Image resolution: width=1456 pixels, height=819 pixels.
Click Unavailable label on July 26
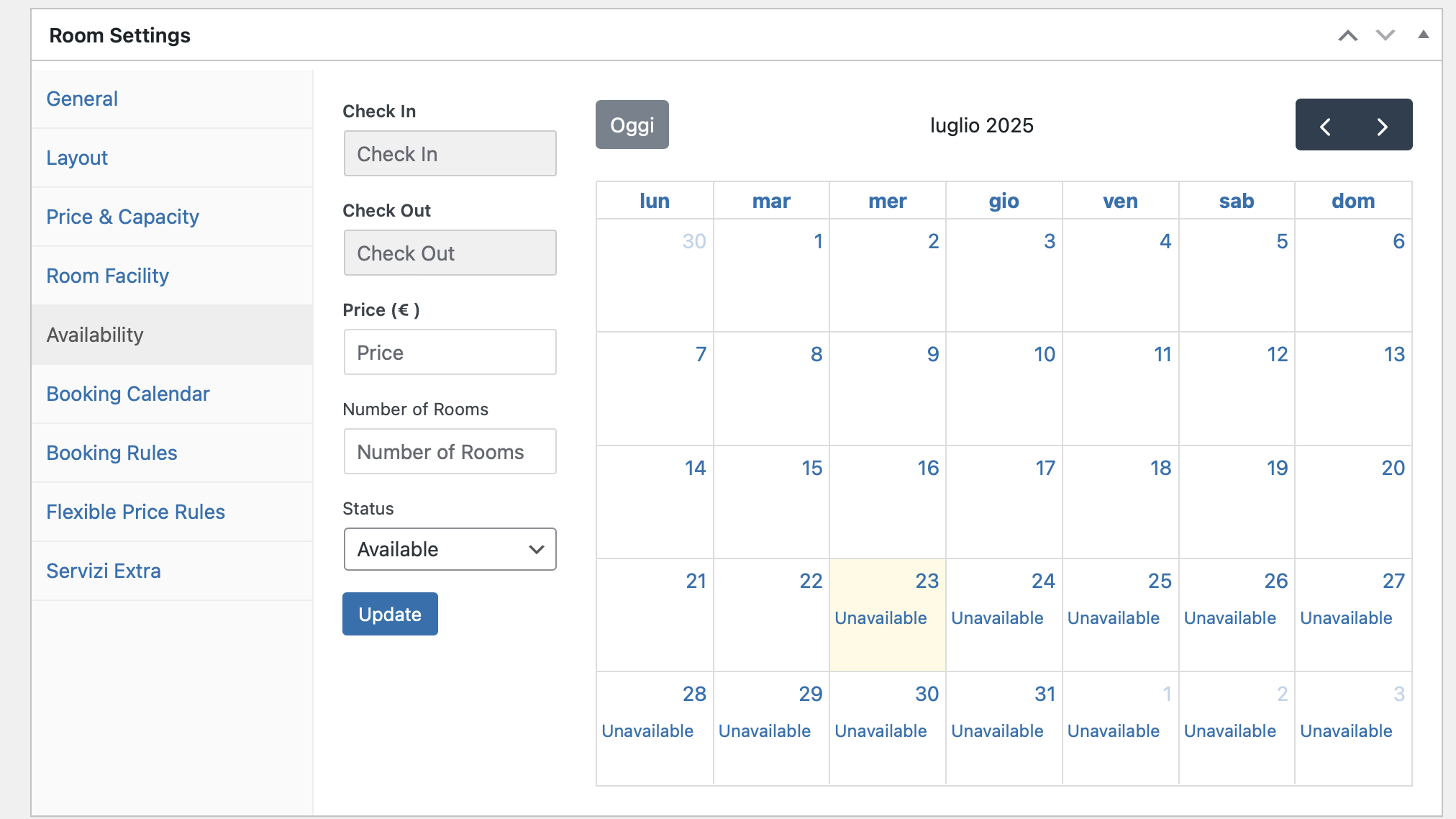pos(1230,618)
